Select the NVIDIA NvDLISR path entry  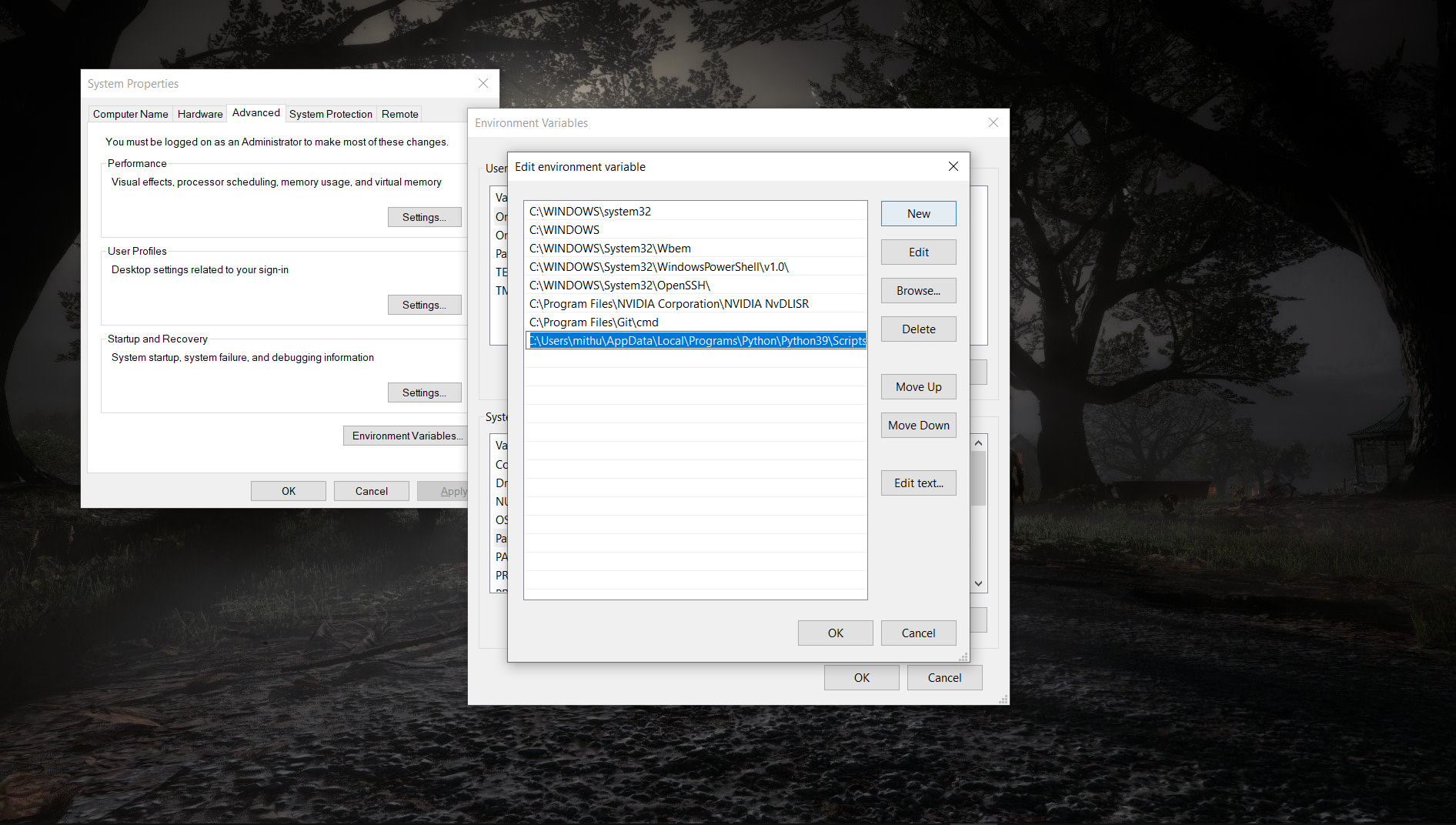point(696,304)
